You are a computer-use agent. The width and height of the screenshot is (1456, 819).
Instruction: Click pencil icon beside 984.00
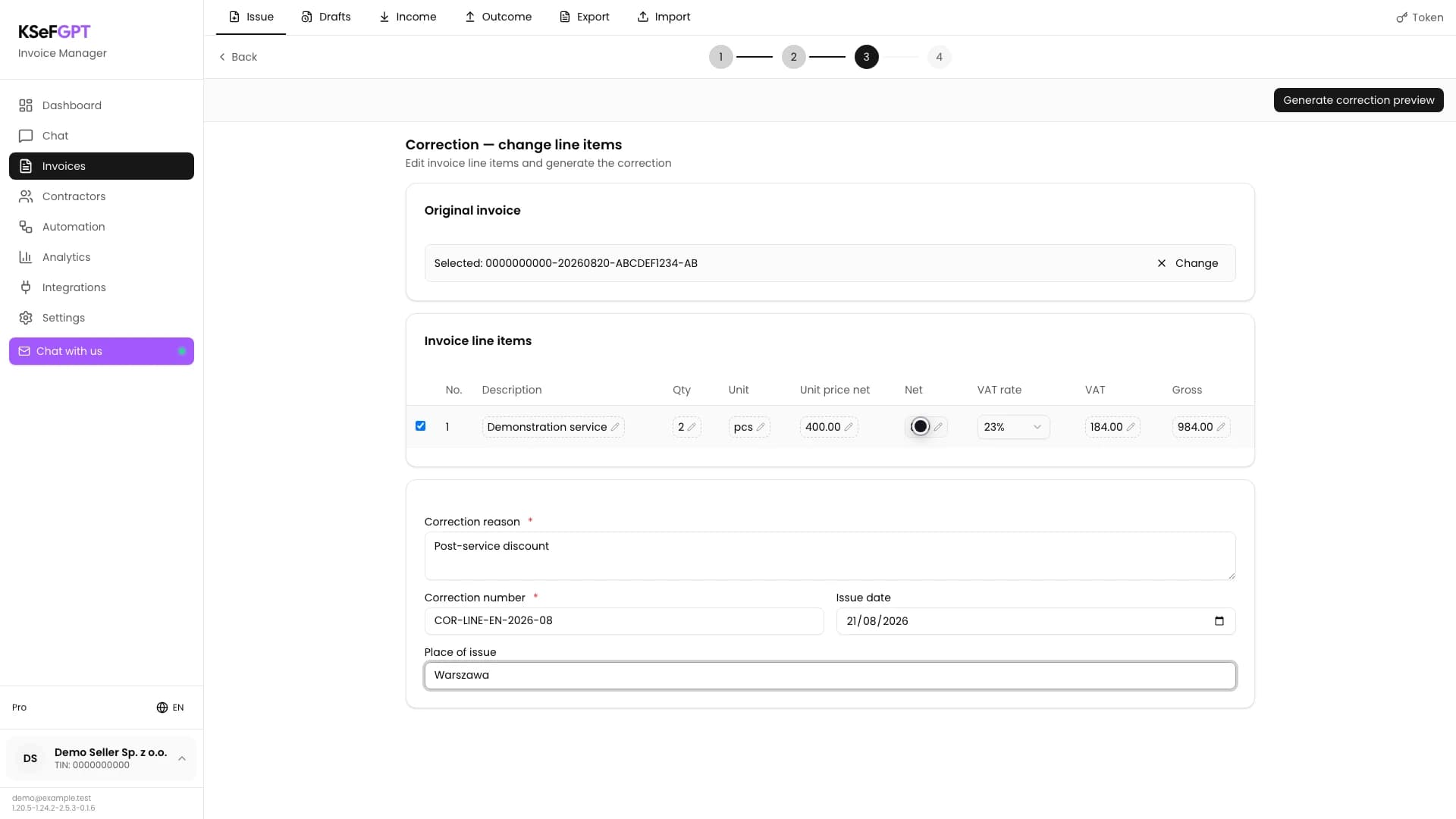point(1221,427)
